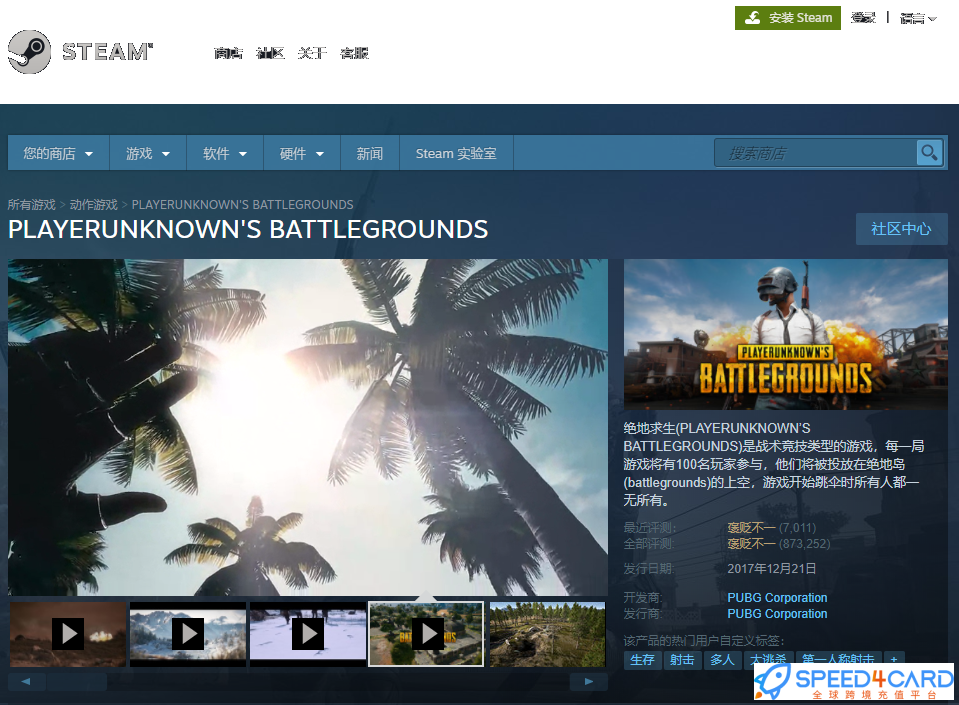Click the thumbnail strip scrollbar handle
The image size is (959, 705).
pyautogui.click(x=76, y=682)
